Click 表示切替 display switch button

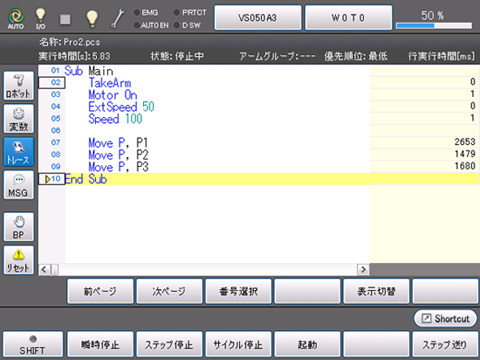click(376, 291)
